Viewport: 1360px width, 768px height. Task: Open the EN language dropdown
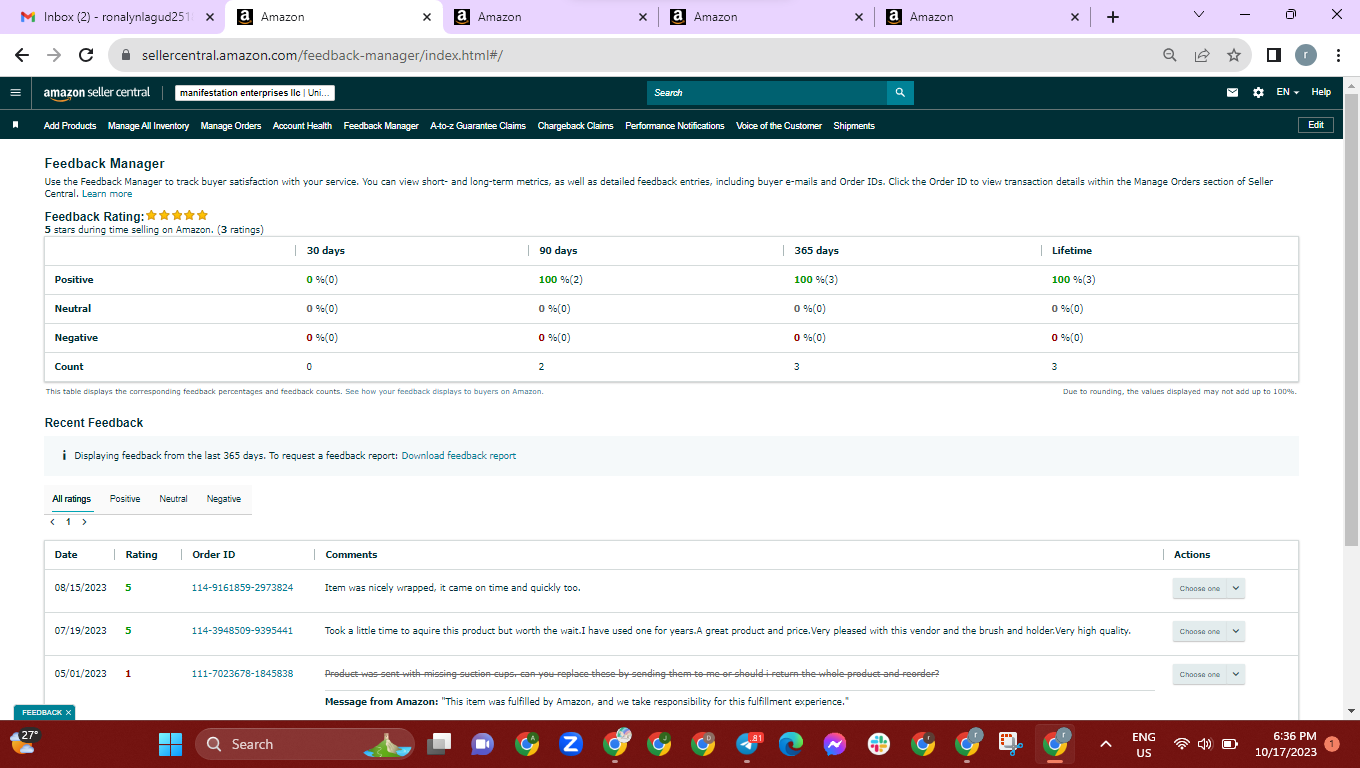[1288, 93]
